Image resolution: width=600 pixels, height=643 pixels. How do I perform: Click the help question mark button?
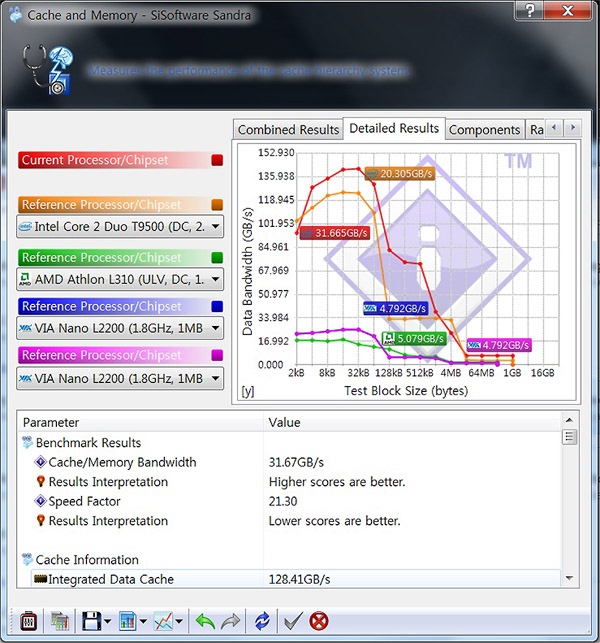coord(529,10)
